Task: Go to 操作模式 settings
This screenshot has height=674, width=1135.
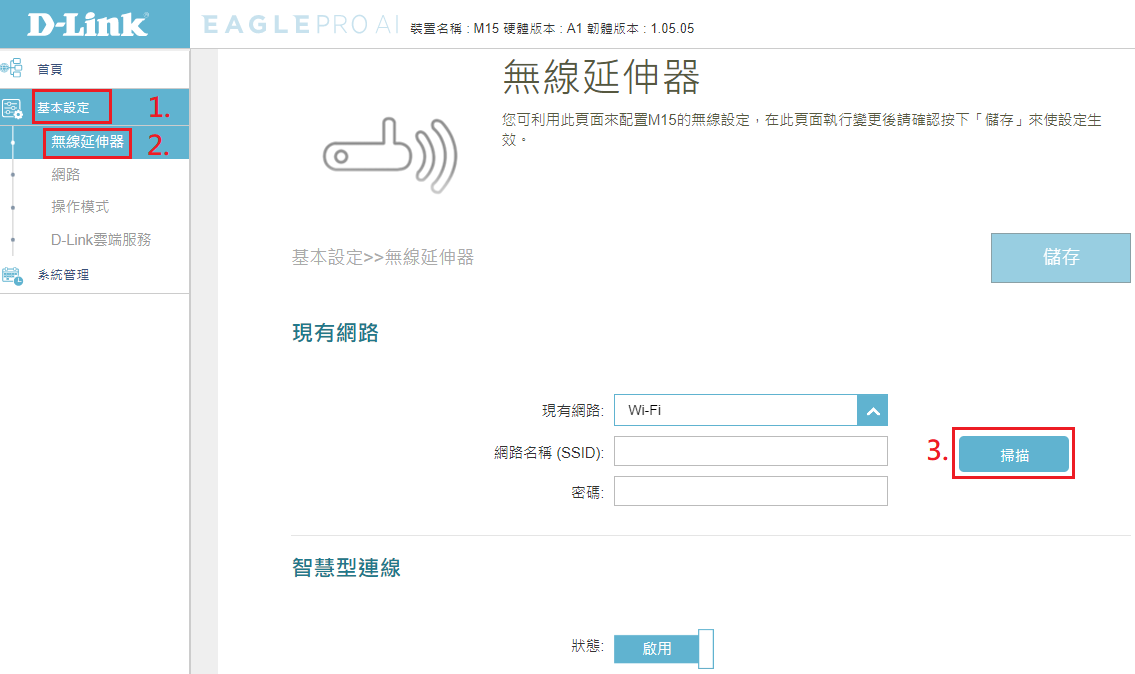Action: click(x=80, y=207)
